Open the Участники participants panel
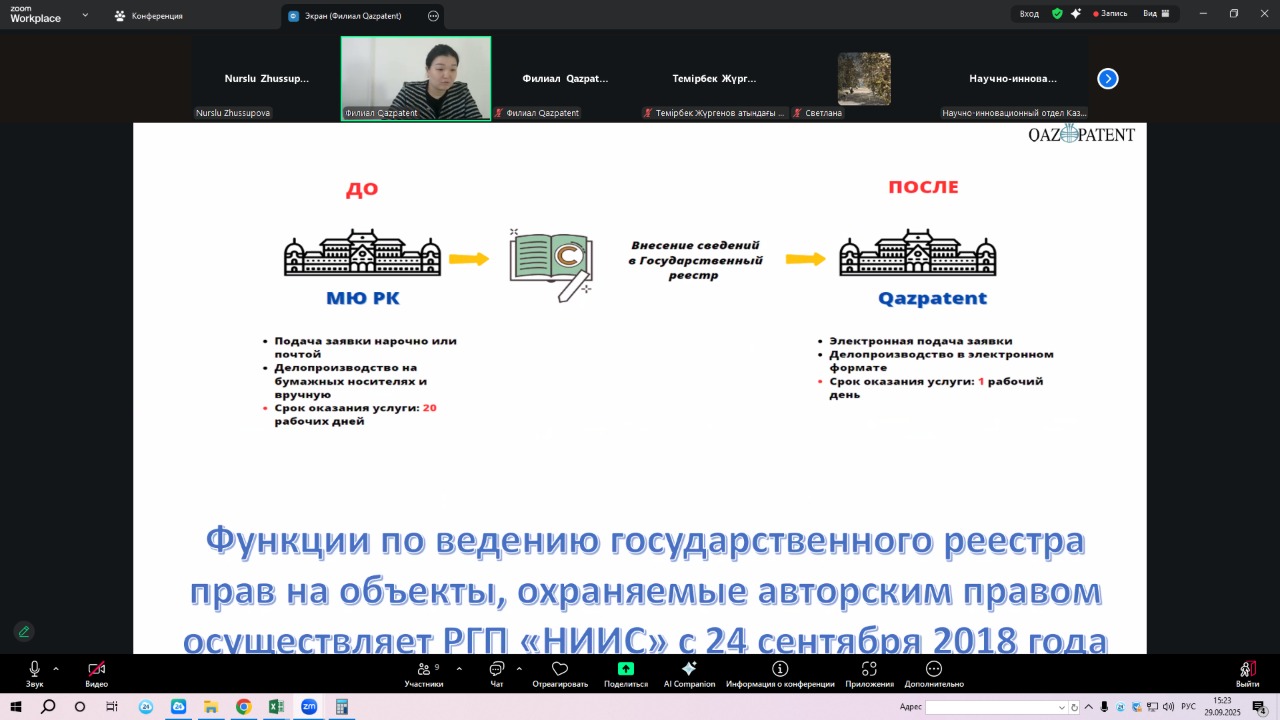Image resolution: width=1280 pixels, height=720 pixels. coord(424,670)
